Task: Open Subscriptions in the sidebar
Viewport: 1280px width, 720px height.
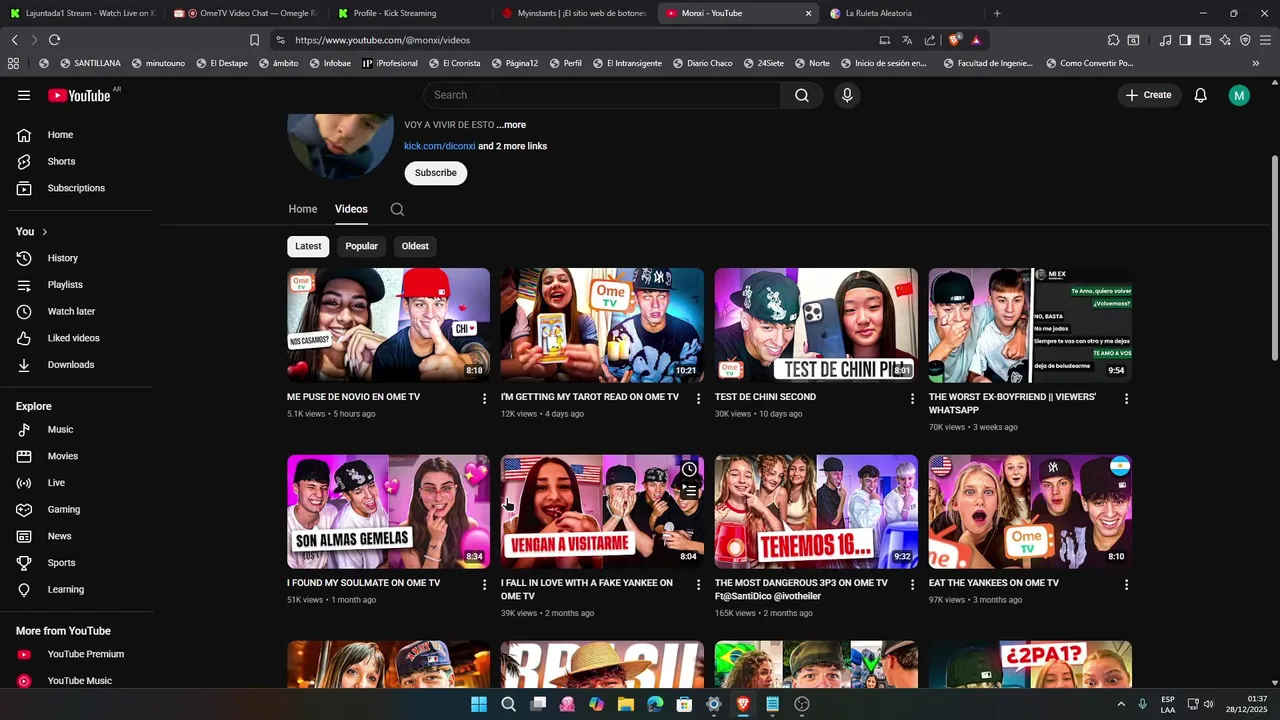Action: [77, 188]
